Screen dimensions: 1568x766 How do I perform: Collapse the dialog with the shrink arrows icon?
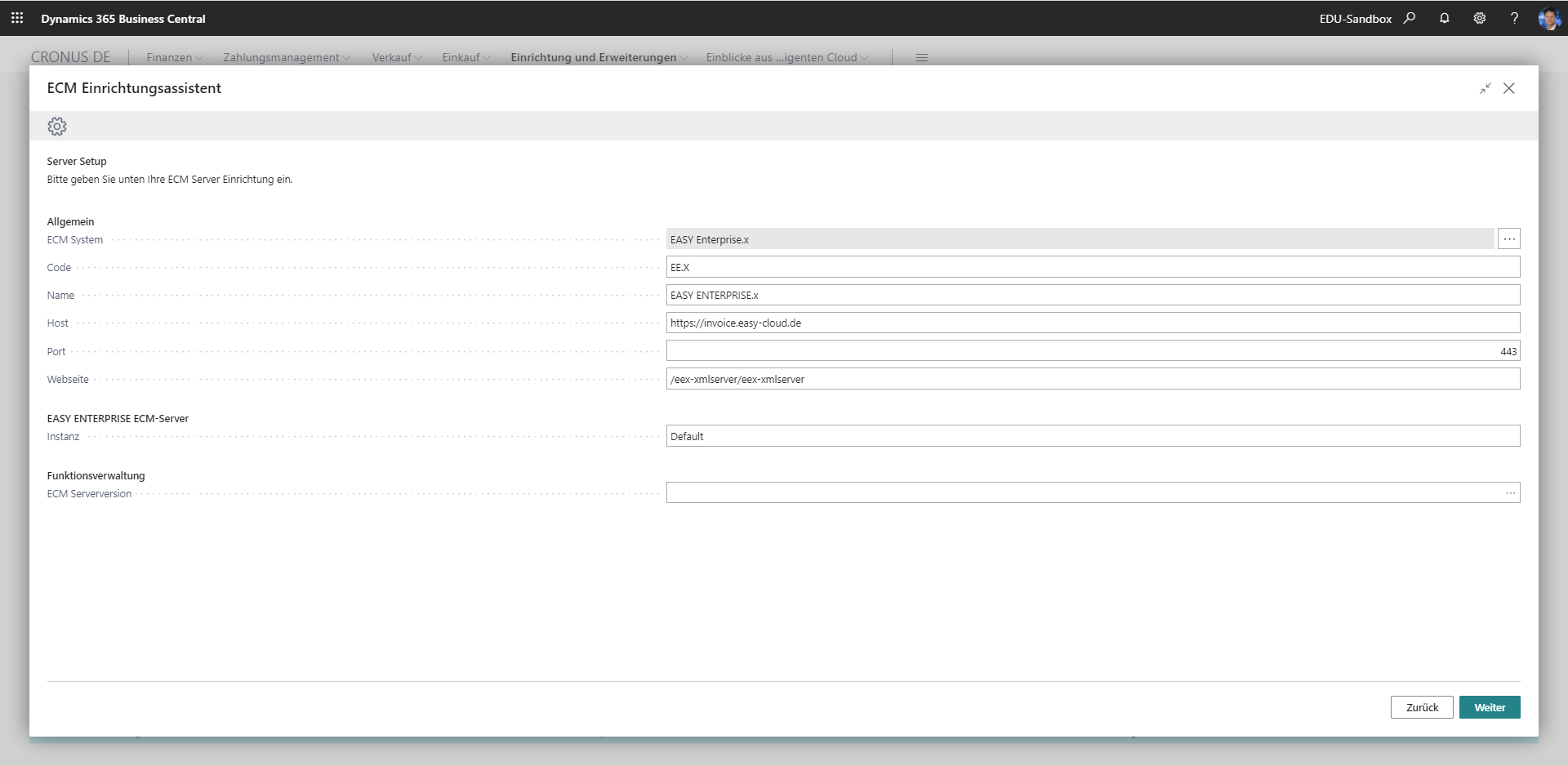(x=1485, y=88)
